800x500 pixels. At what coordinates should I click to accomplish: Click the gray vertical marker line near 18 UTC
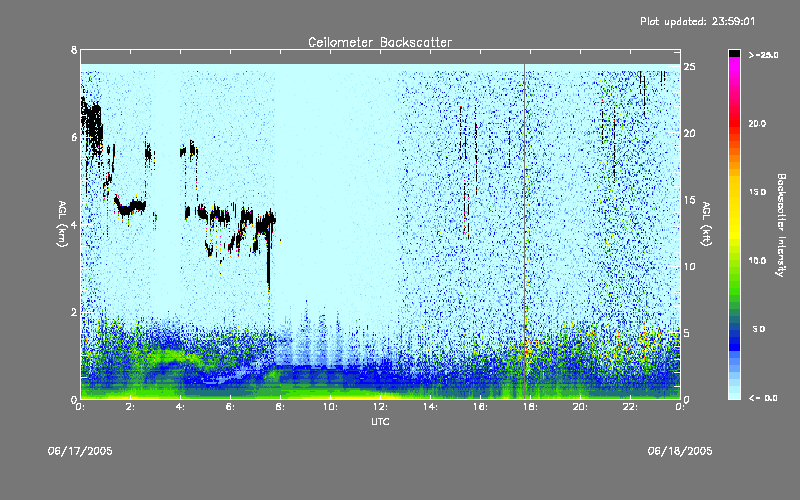pos(524,231)
